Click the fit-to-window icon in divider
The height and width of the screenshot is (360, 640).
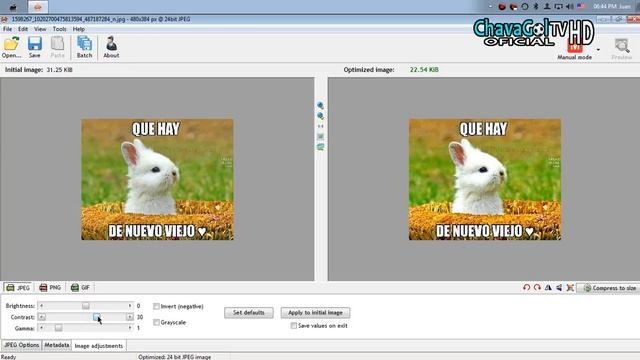coord(320,136)
